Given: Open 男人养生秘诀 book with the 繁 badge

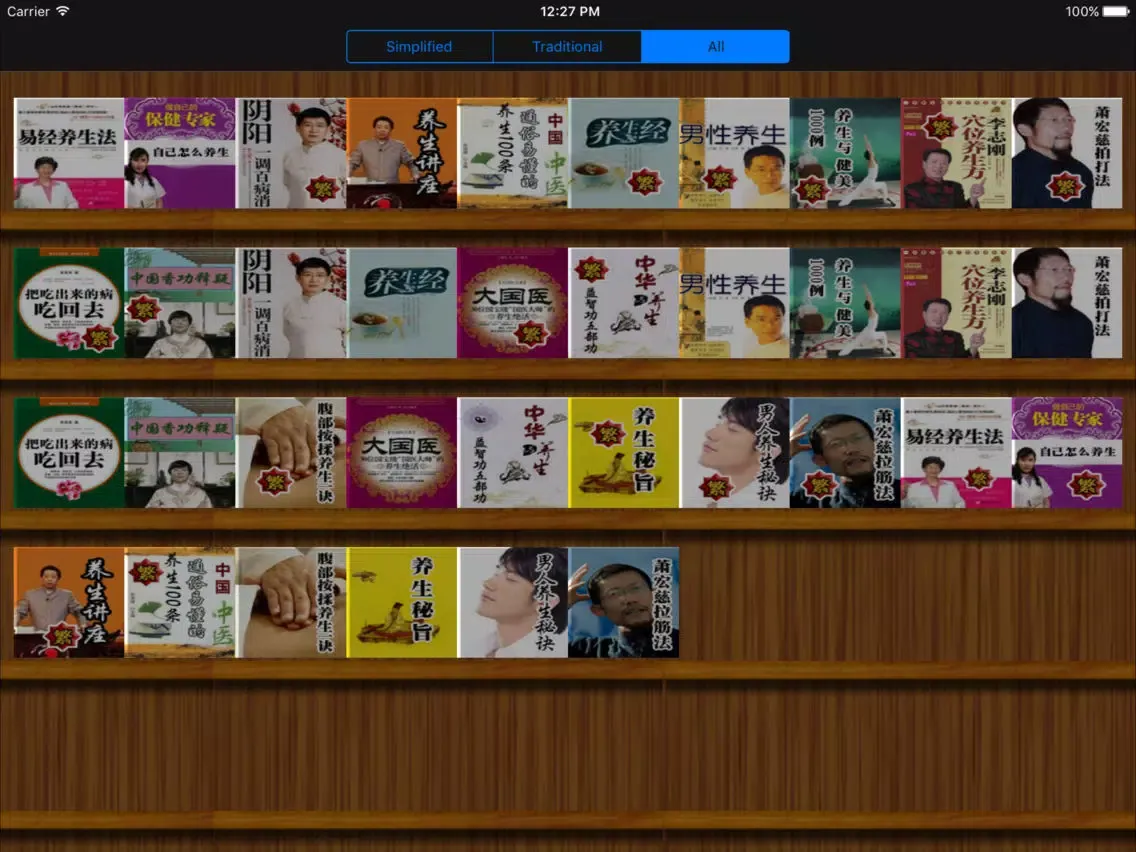Looking at the screenshot, I should (x=735, y=453).
